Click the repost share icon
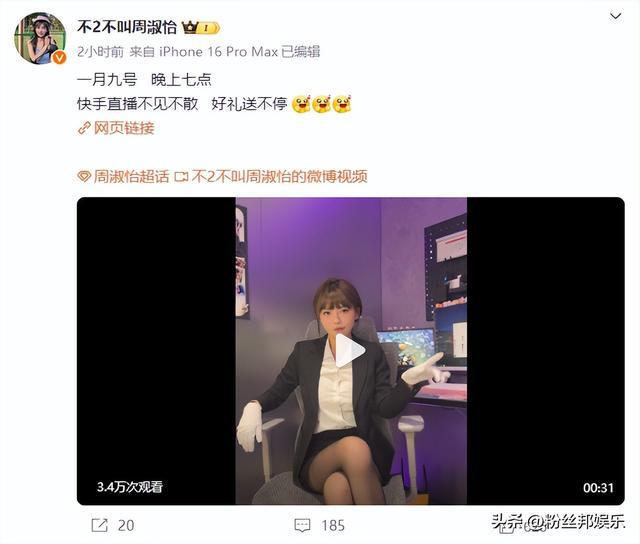The width and height of the screenshot is (640, 544). 100,525
